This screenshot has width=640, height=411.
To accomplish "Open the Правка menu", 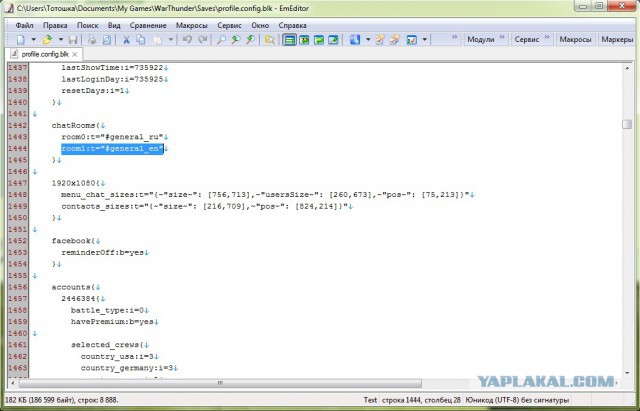I will (x=55, y=25).
